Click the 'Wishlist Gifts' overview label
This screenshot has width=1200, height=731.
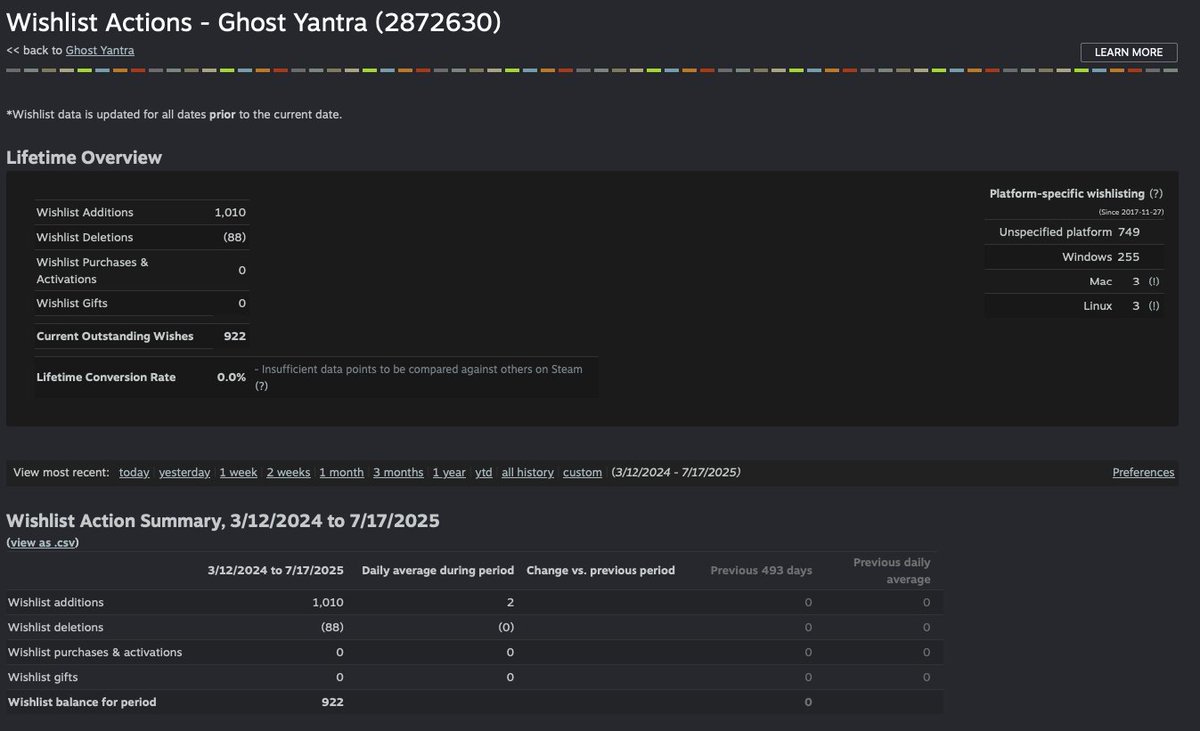pyautogui.click(x=72, y=303)
